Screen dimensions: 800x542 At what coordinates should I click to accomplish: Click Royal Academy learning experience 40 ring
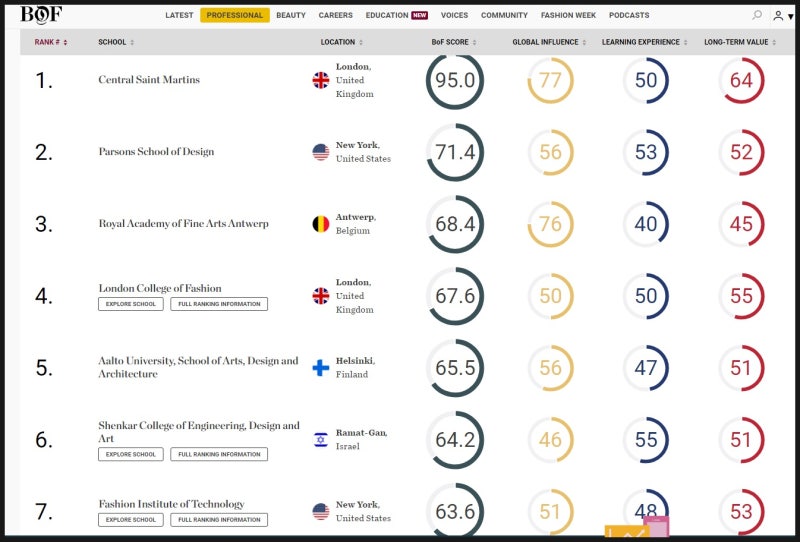646,224
